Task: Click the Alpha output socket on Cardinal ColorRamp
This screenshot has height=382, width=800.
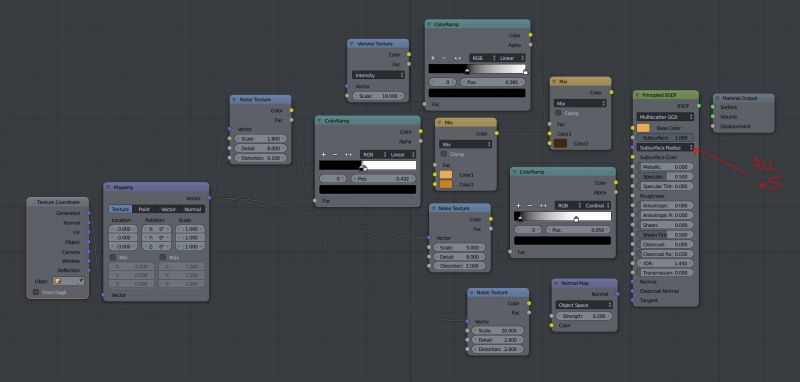Action: pyautogui.click(x=616, y=192)
